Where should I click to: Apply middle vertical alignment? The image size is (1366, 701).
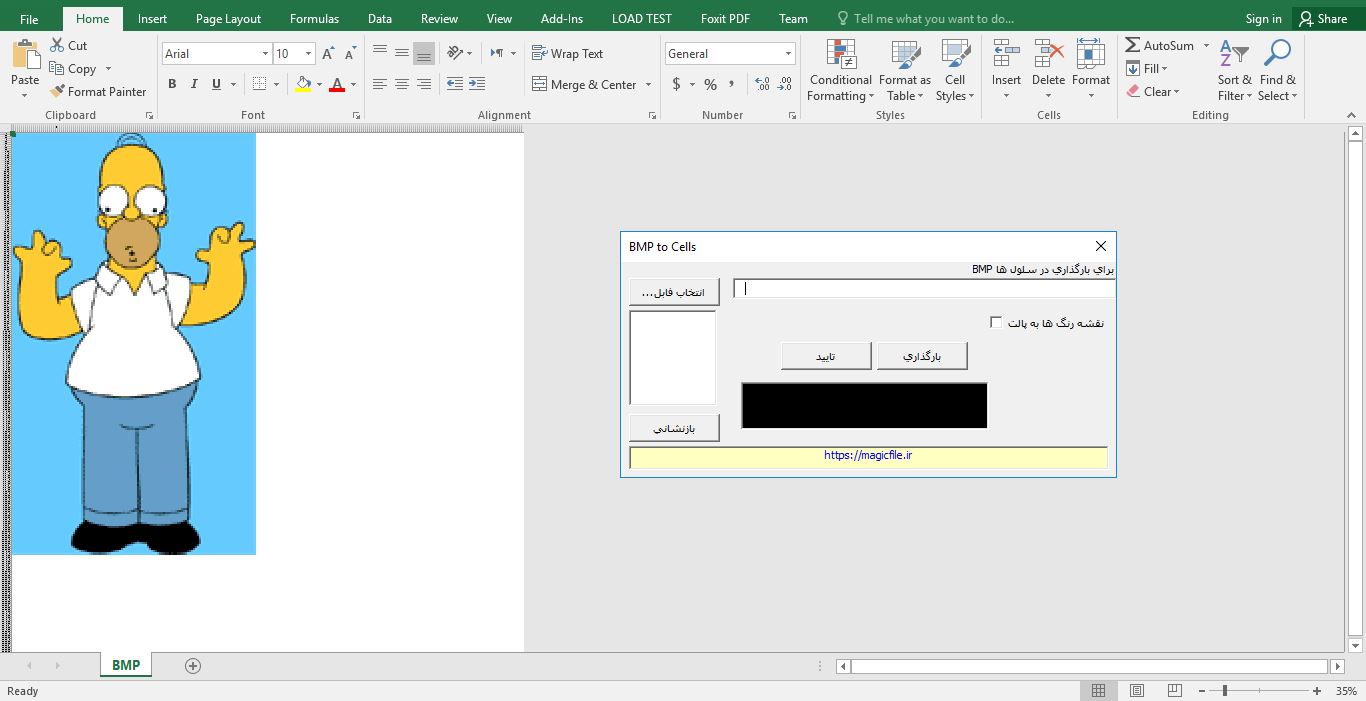coord(402,53)
